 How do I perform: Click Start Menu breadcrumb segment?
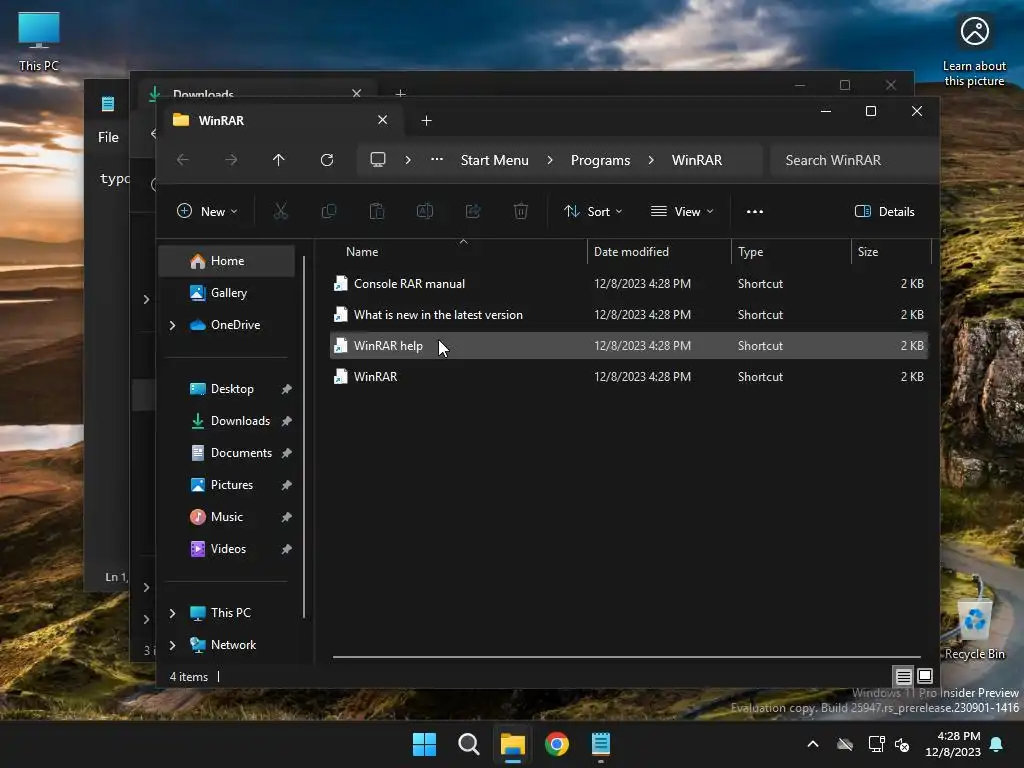point(494,160)
